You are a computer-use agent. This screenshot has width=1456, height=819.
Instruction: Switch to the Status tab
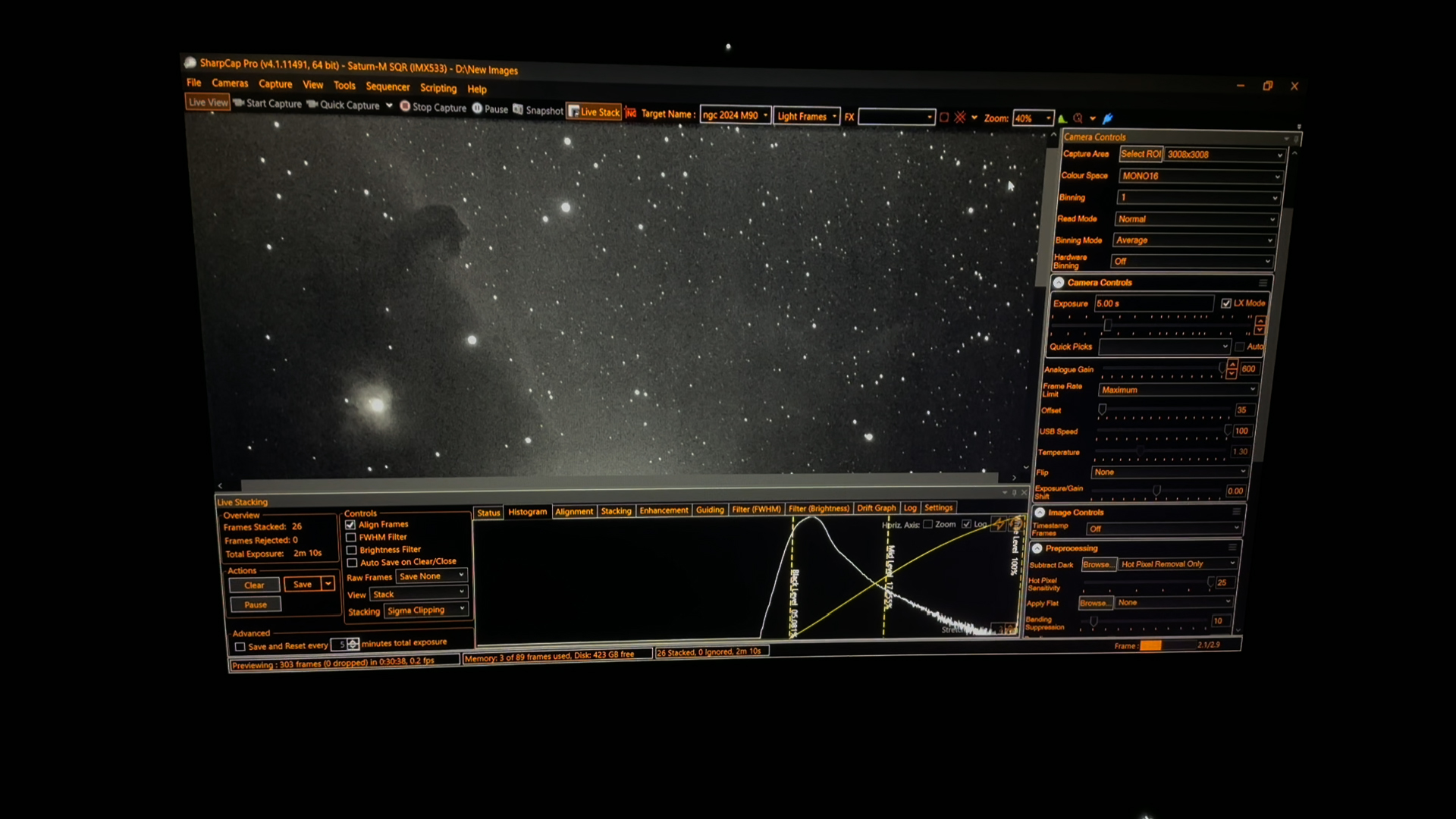[x=488, y=513]
